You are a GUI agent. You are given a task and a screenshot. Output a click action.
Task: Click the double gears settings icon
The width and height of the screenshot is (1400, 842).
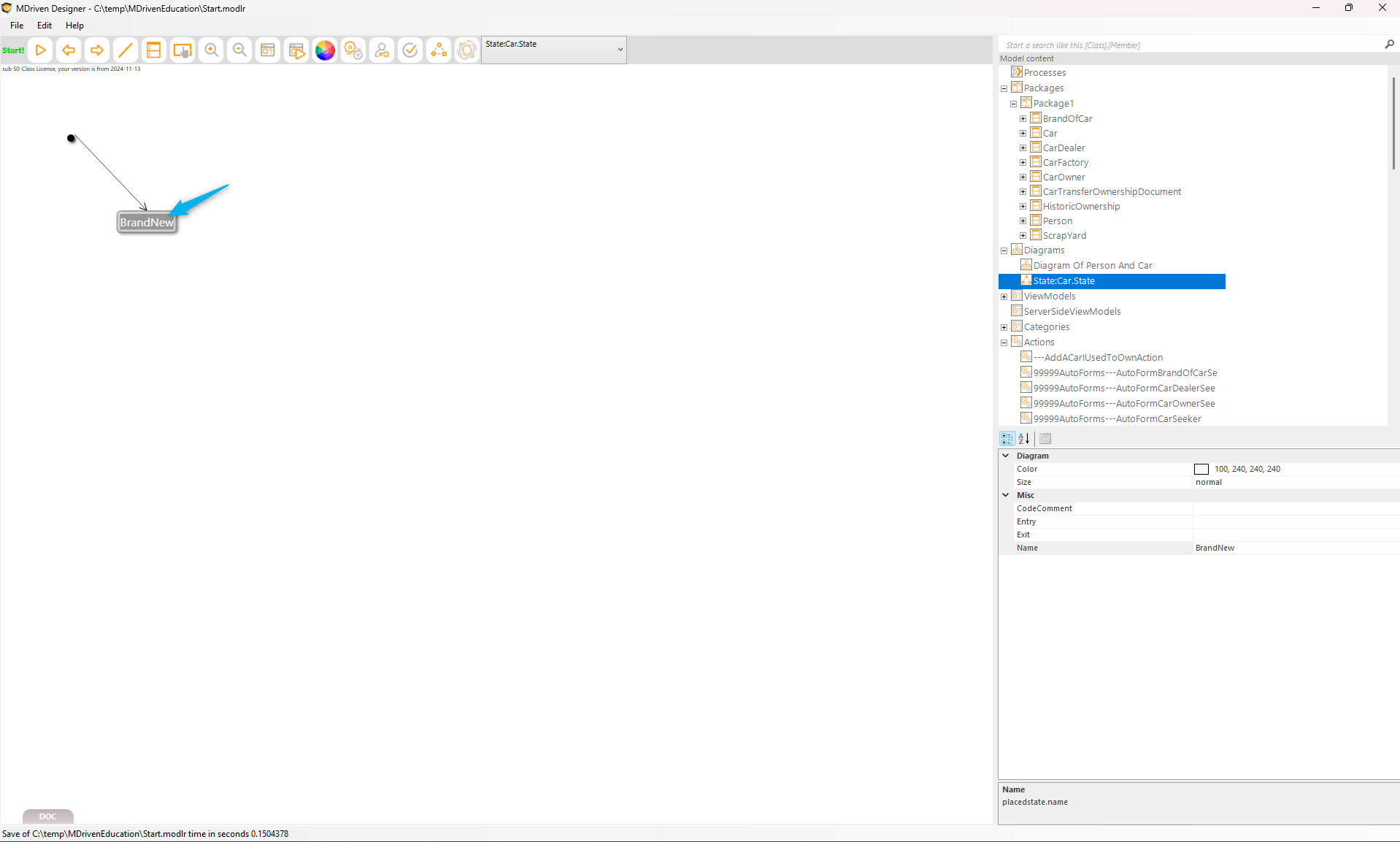coord(353,50)
